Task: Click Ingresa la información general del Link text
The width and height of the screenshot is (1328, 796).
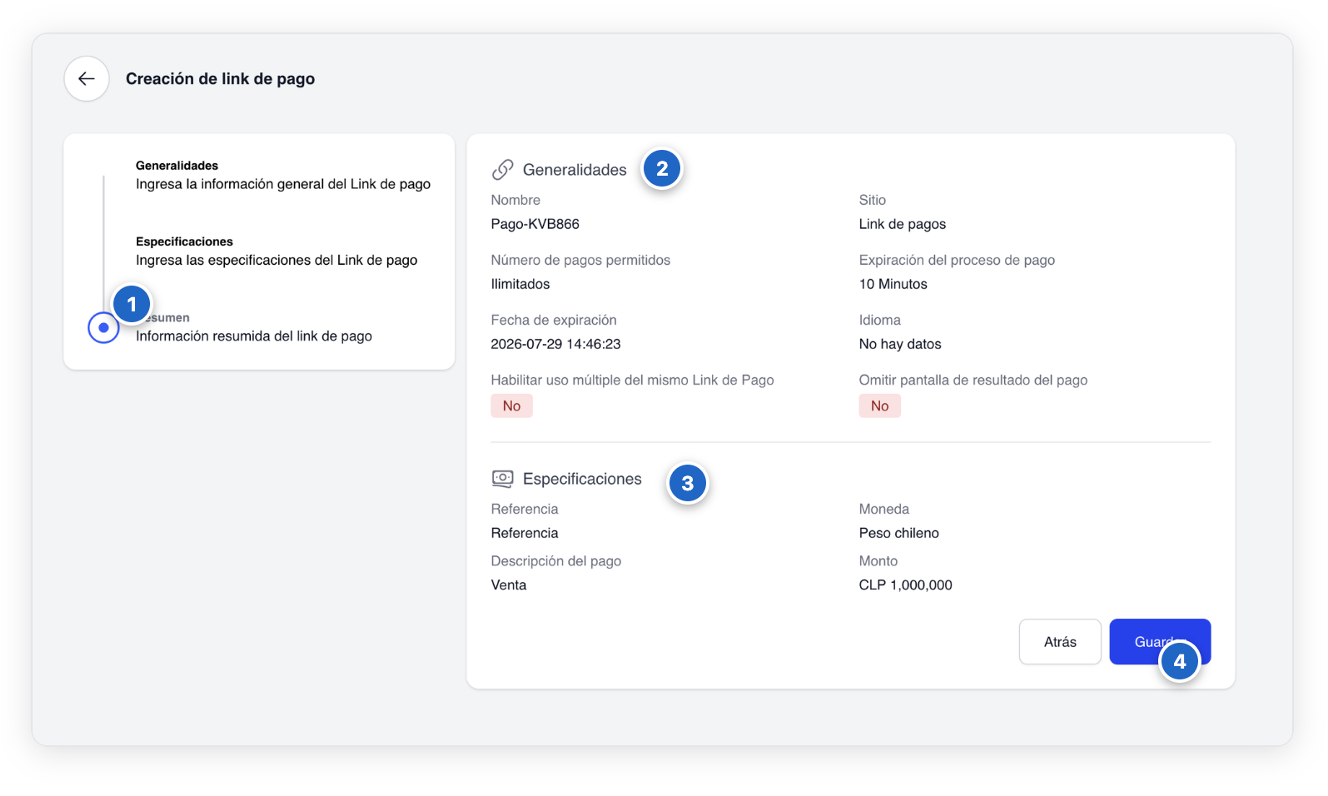Action: [x=283, y=184]
